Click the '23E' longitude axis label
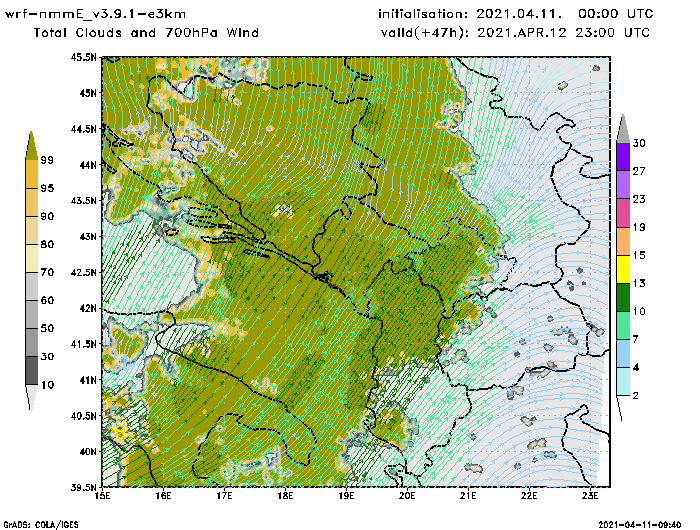Image resolution: width=700 pixels, height=530 pixels. (x=590, y=496)
